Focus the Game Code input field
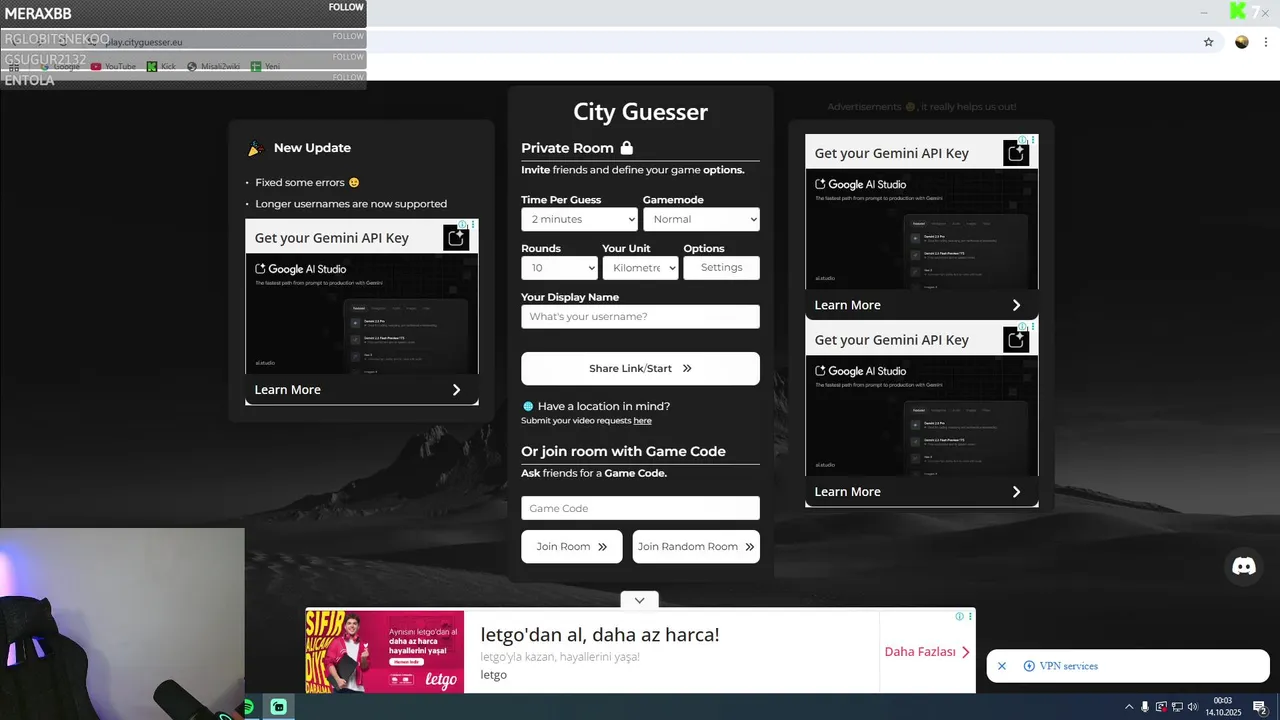The height and width of the screenshot is (720, 1280). coord(640,508)
